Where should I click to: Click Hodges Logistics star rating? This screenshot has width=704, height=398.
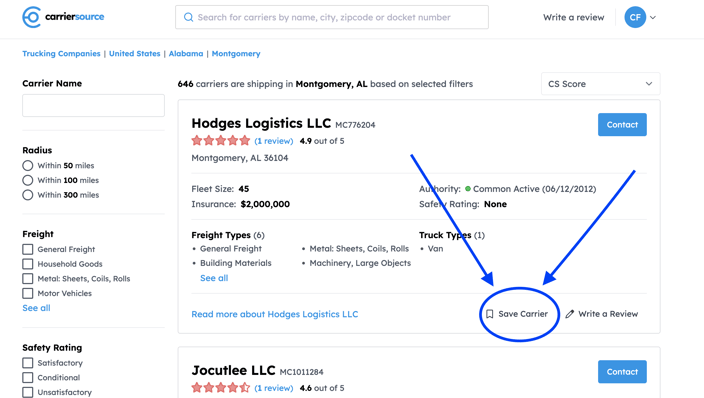220,141
